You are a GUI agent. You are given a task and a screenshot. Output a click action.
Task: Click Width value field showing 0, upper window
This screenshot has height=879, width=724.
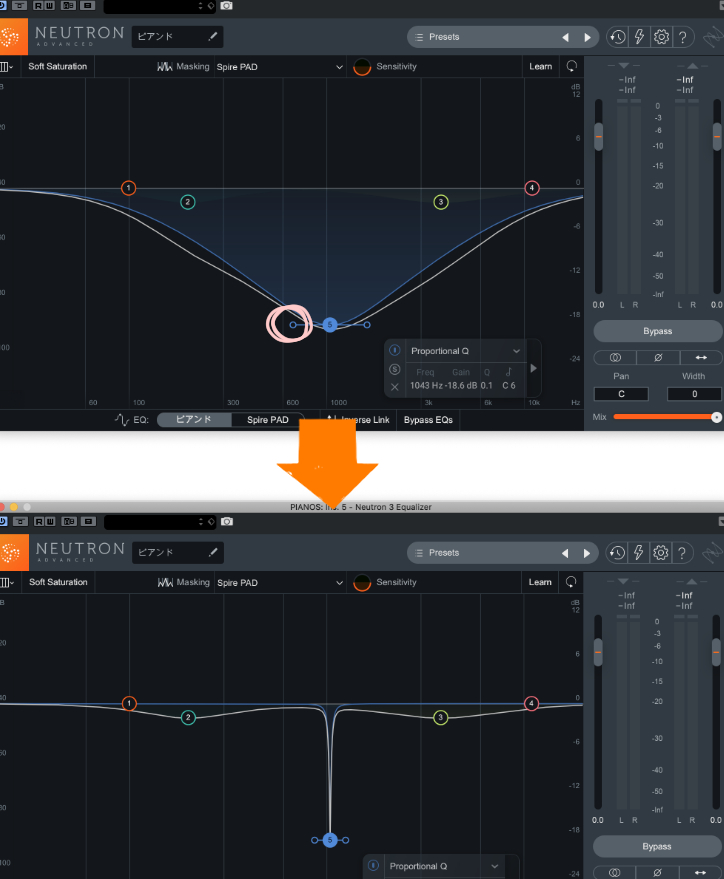pyautogui.click(x=694, y=394)
